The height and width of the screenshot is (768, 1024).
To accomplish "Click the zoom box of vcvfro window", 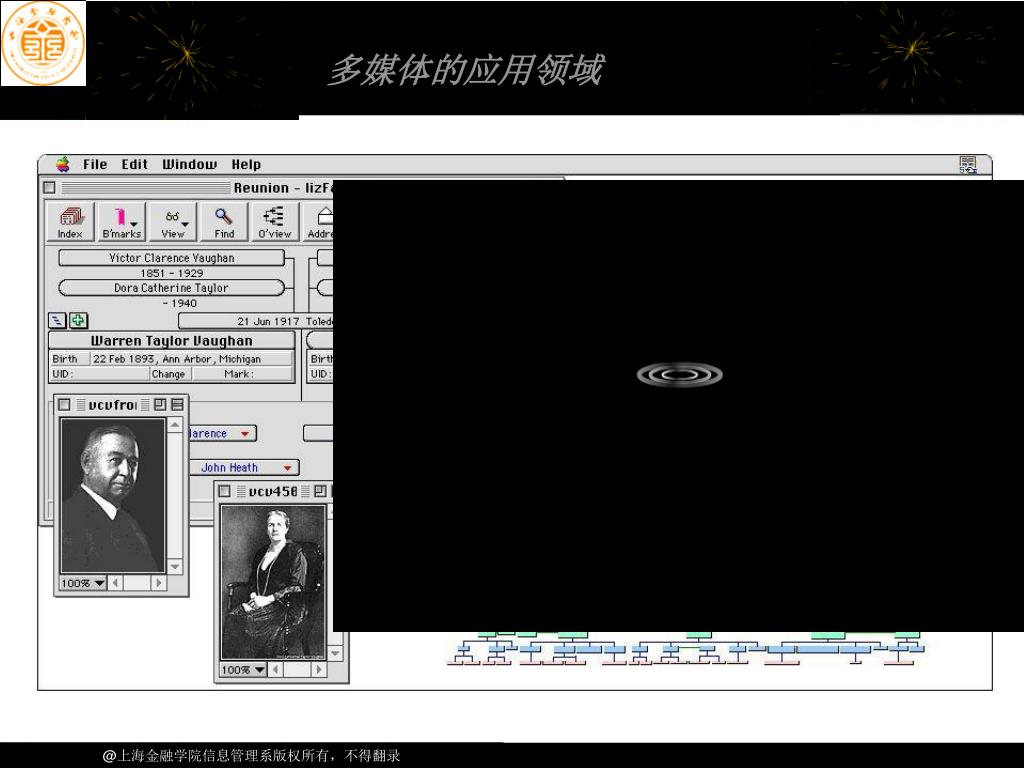I will [x=160, y=405].
